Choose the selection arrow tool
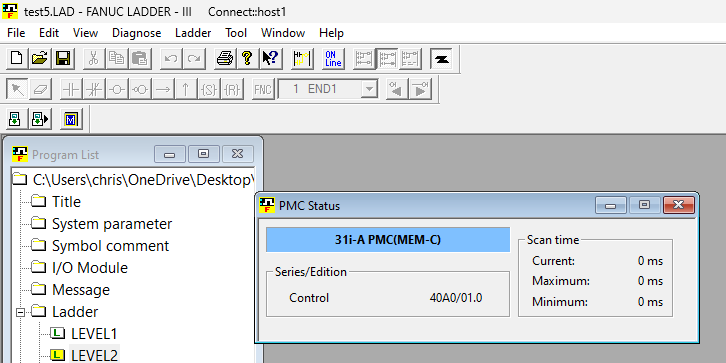Screen dimensions: 726x363 pyautogui.click(x=17, y=89)
